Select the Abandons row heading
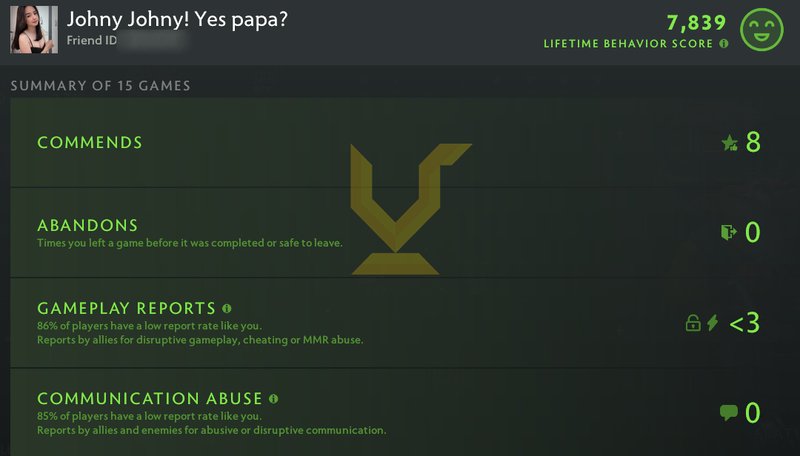The image size is (800, 456). tap(88, 225)
